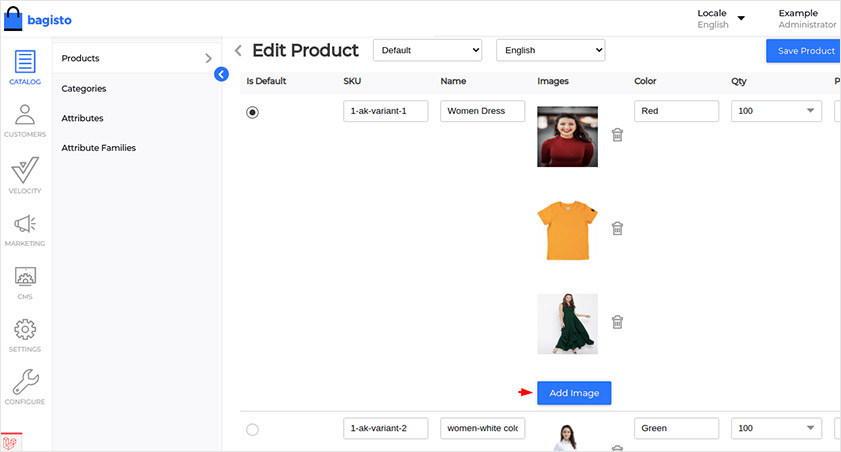
Task: Collapse the catalog submenu panel
Action: [222, 74]
